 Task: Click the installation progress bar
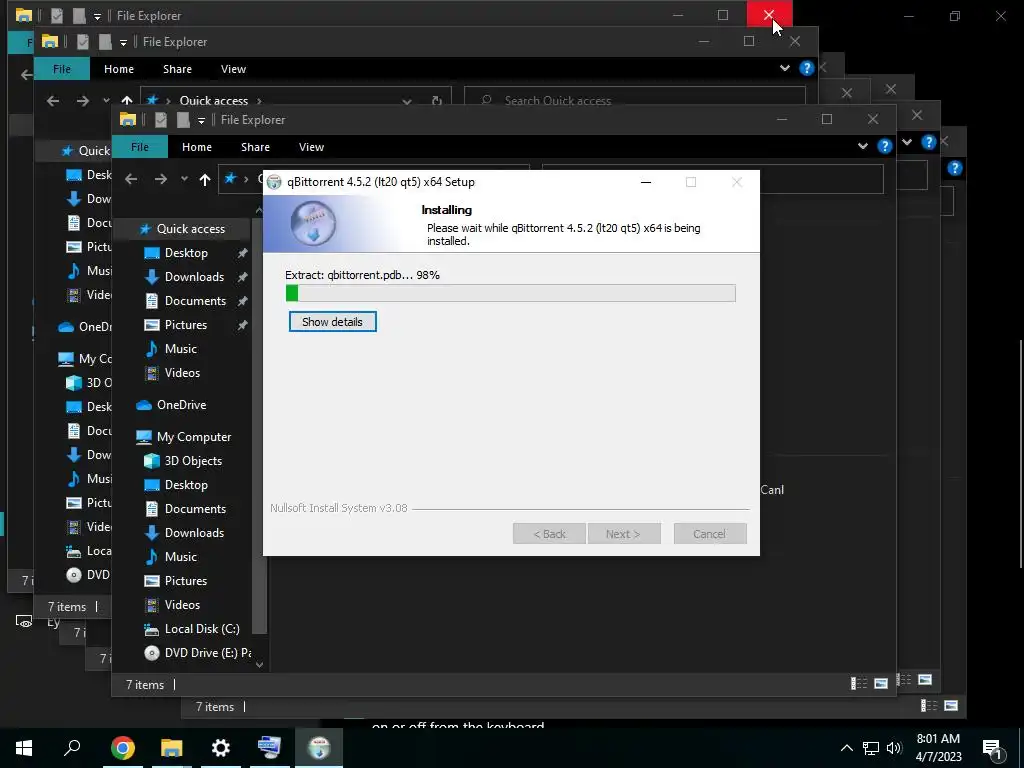coord(511,293)
